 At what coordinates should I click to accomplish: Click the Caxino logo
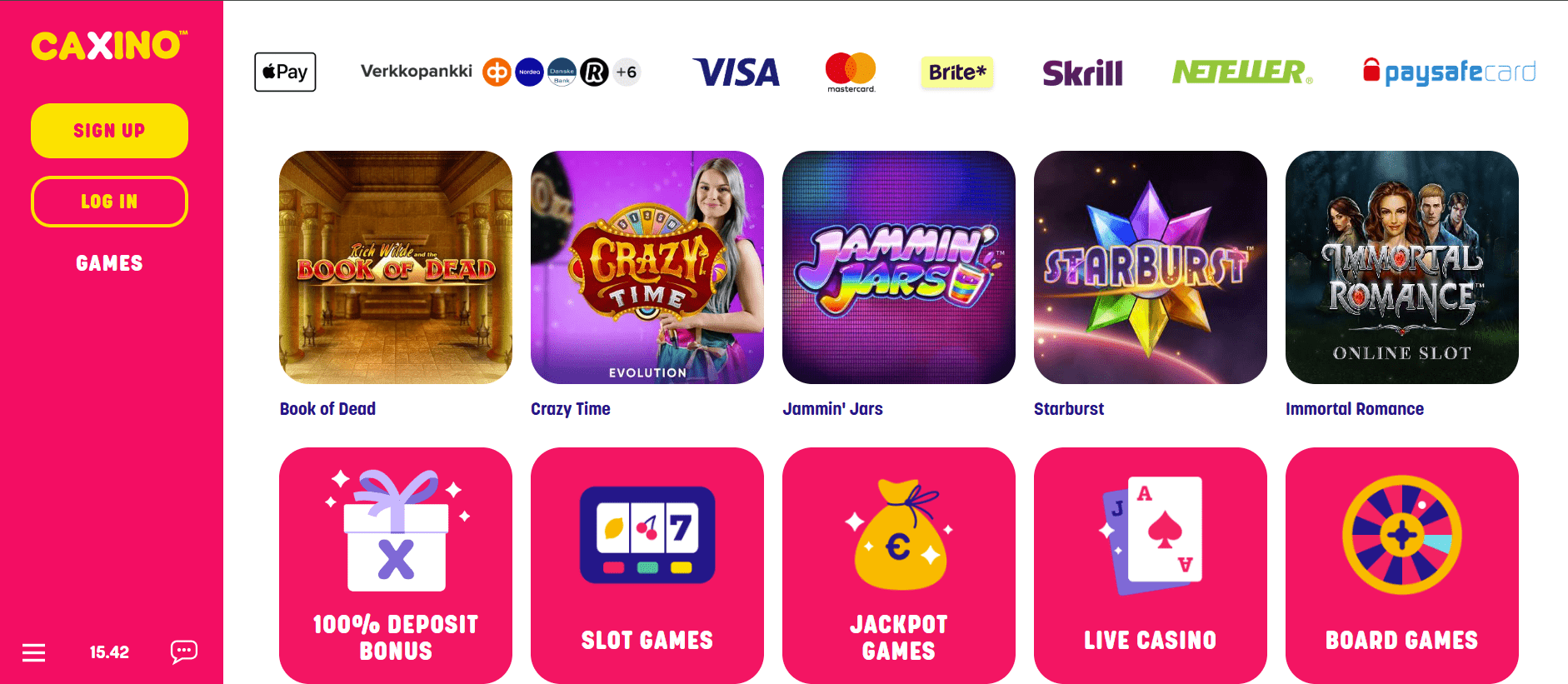(109, 46)
